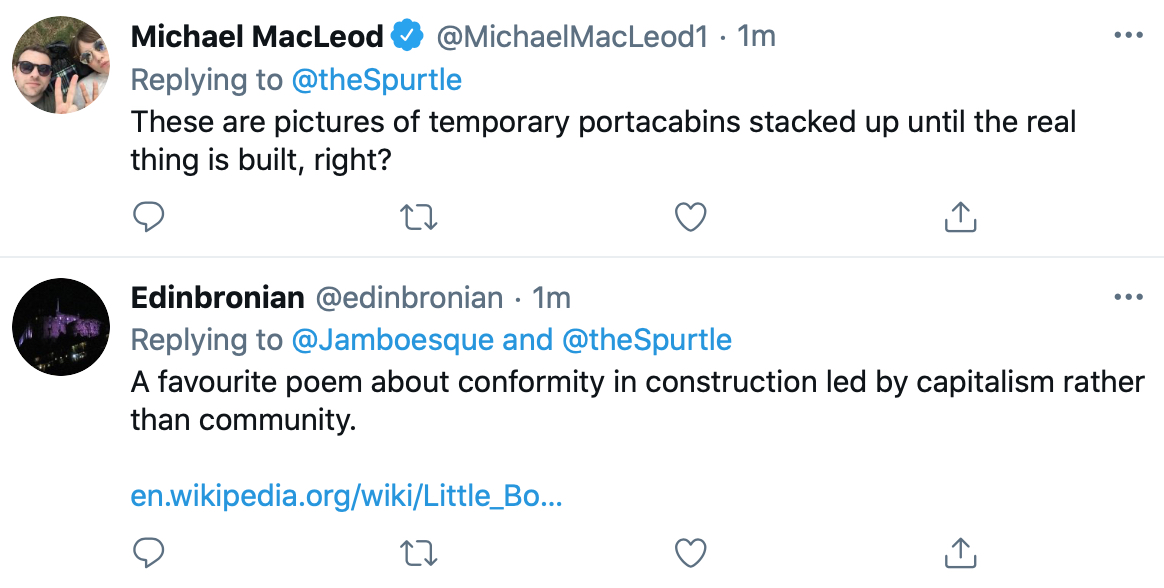The width and height of the screenshot is (1164, 588).
Task: Open more options on Michael MacLeod's tweet
Action: [x=1128, y=36]
